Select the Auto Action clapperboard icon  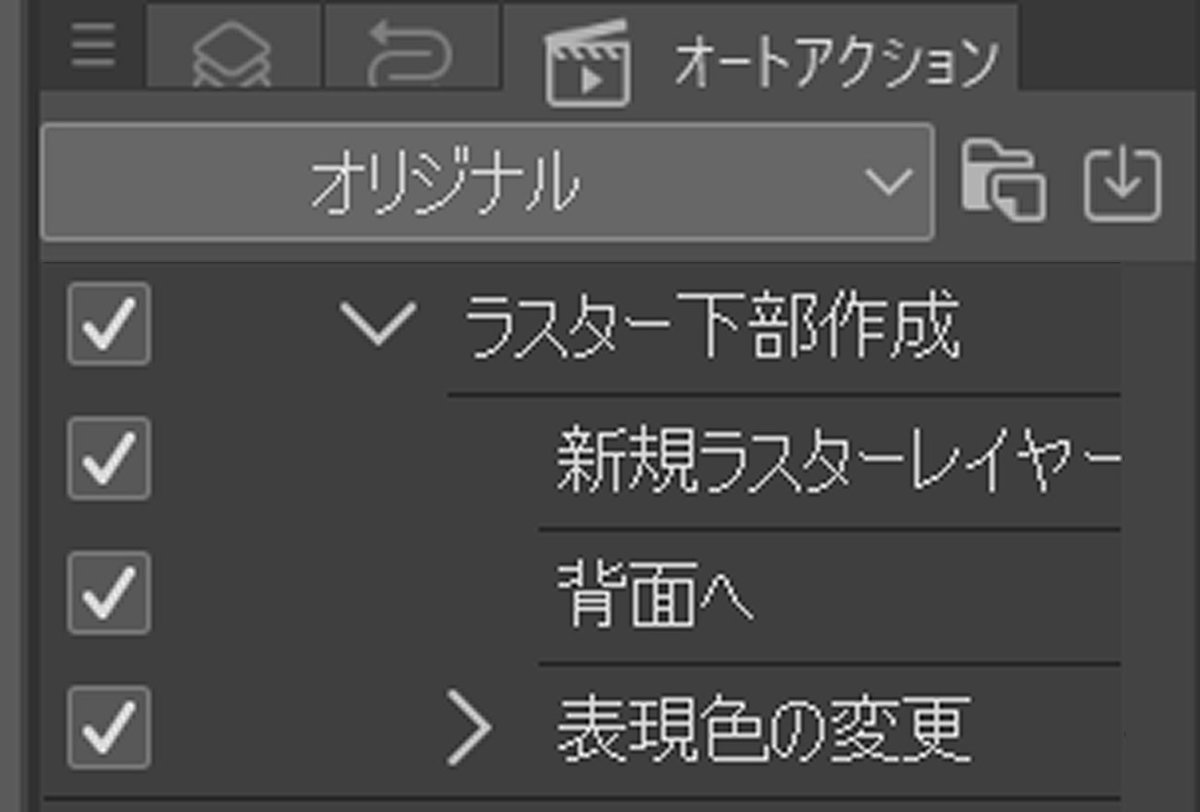click(x=588, y=62)
